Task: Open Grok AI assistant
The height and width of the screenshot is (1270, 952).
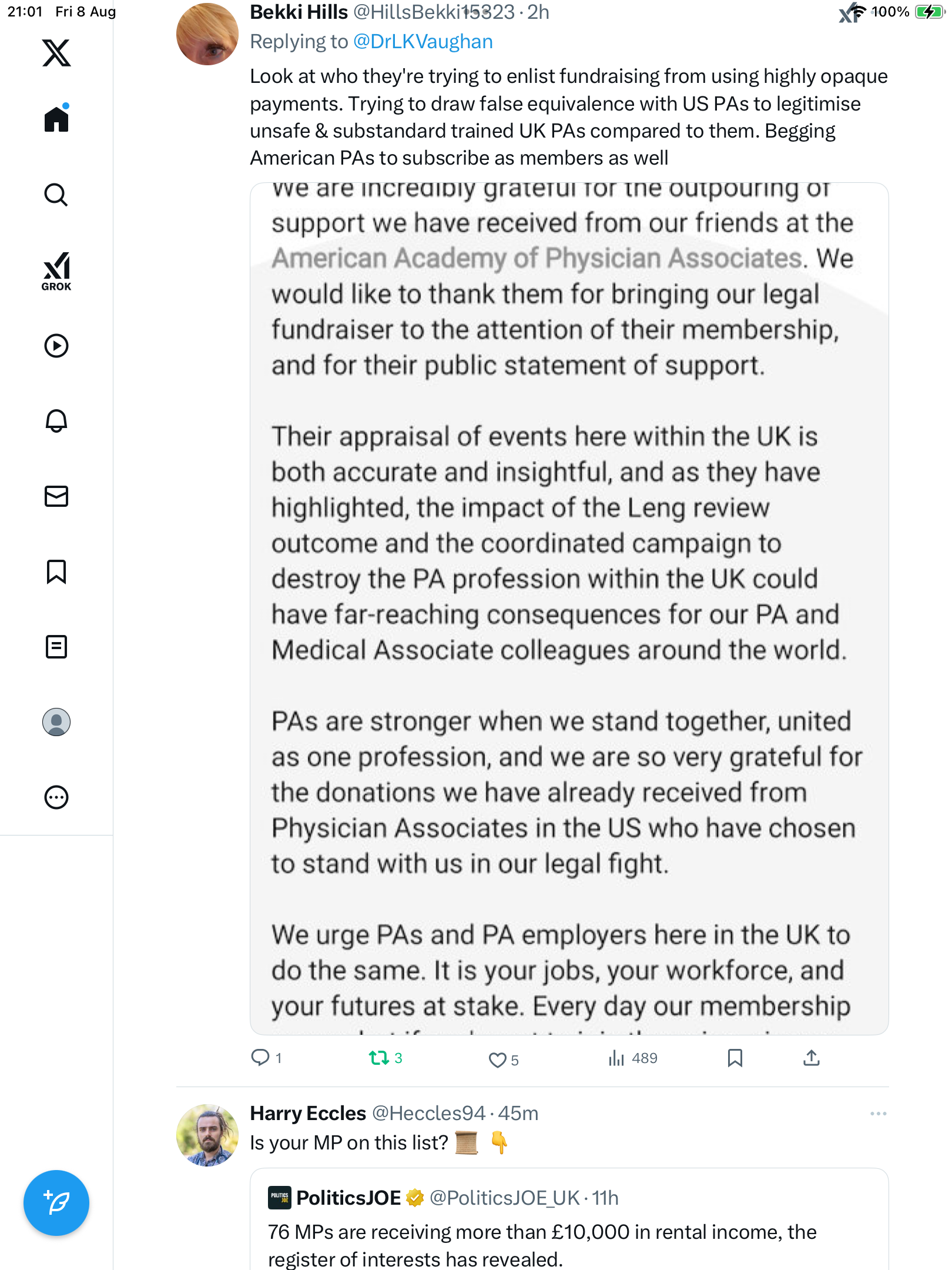Action: coord(56,271)
